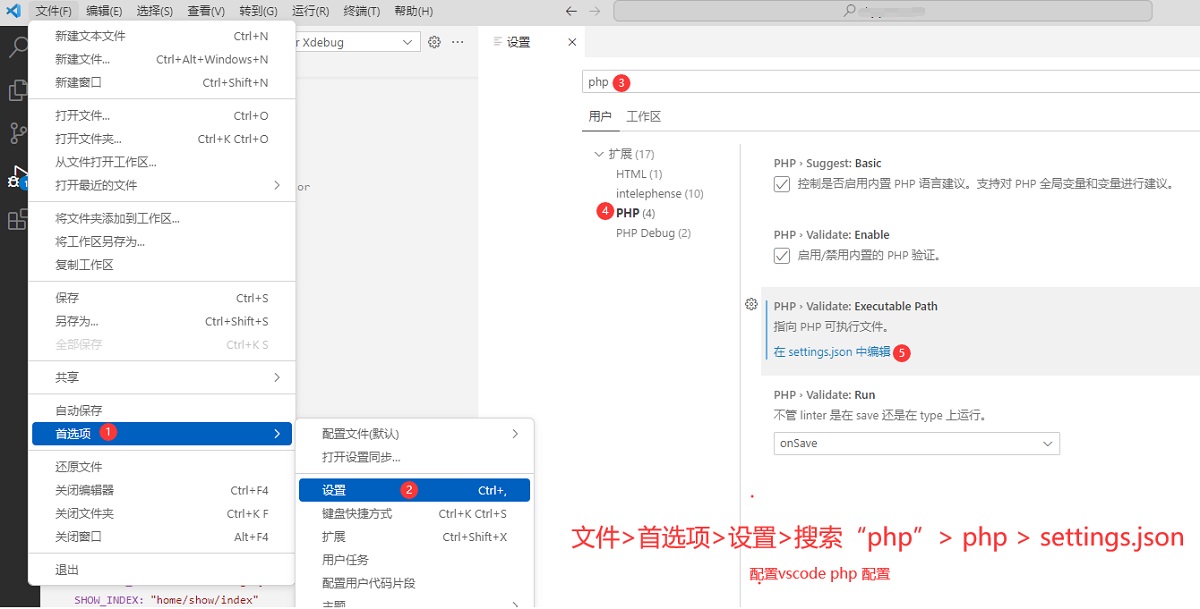Choose 另存为... from the file menu

coord(162,321)
